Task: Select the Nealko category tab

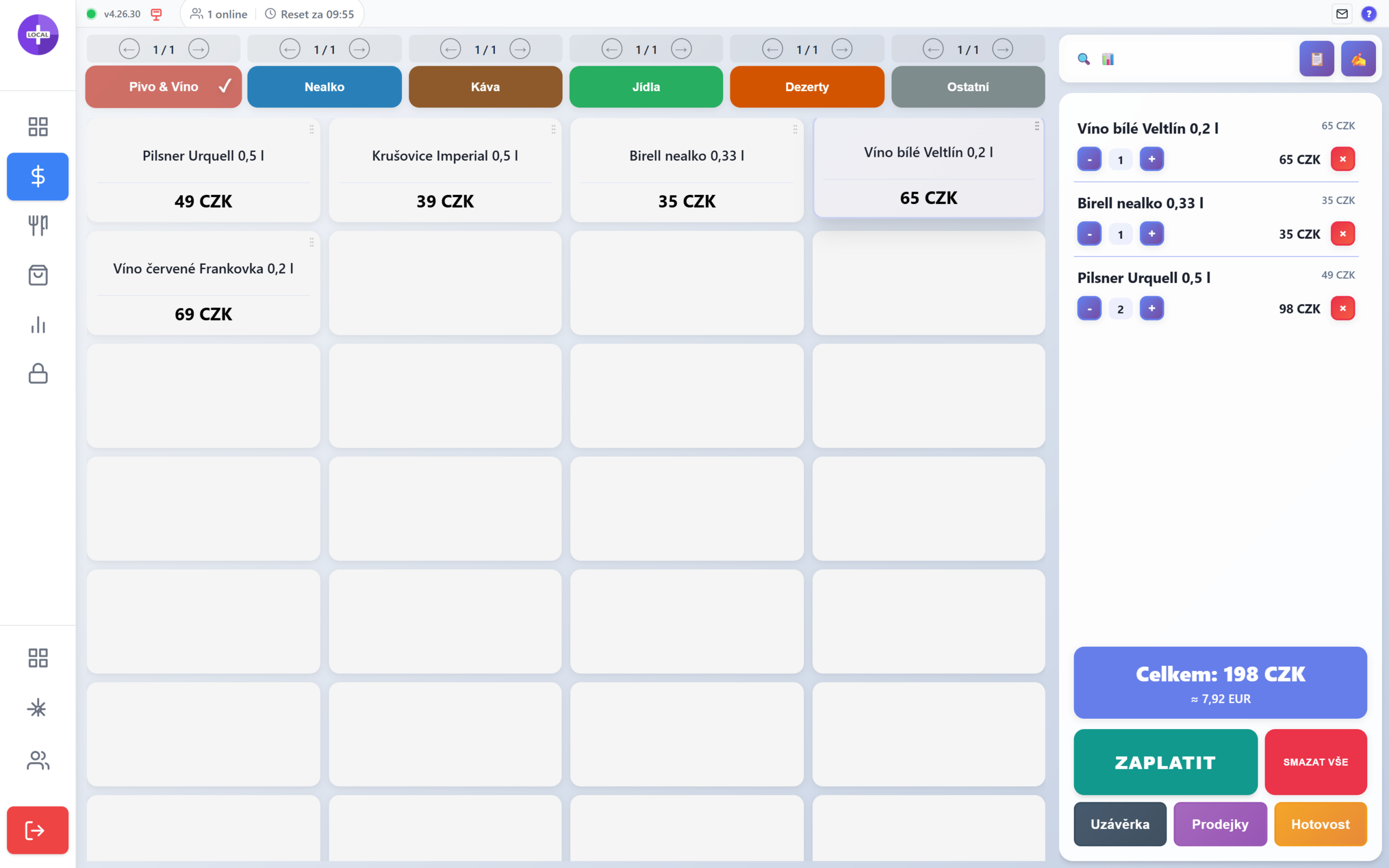Action: 324,87
